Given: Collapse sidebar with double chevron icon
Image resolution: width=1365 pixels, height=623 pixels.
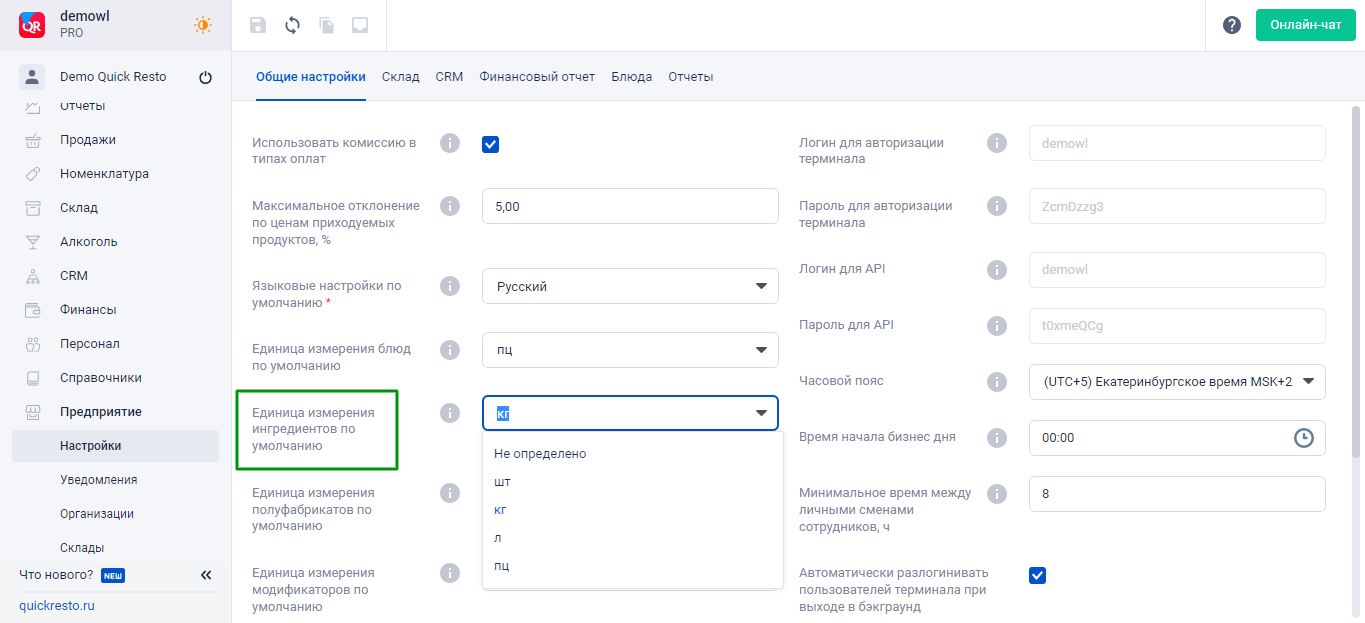Looking at the screenshot, I should click(206, 575).
